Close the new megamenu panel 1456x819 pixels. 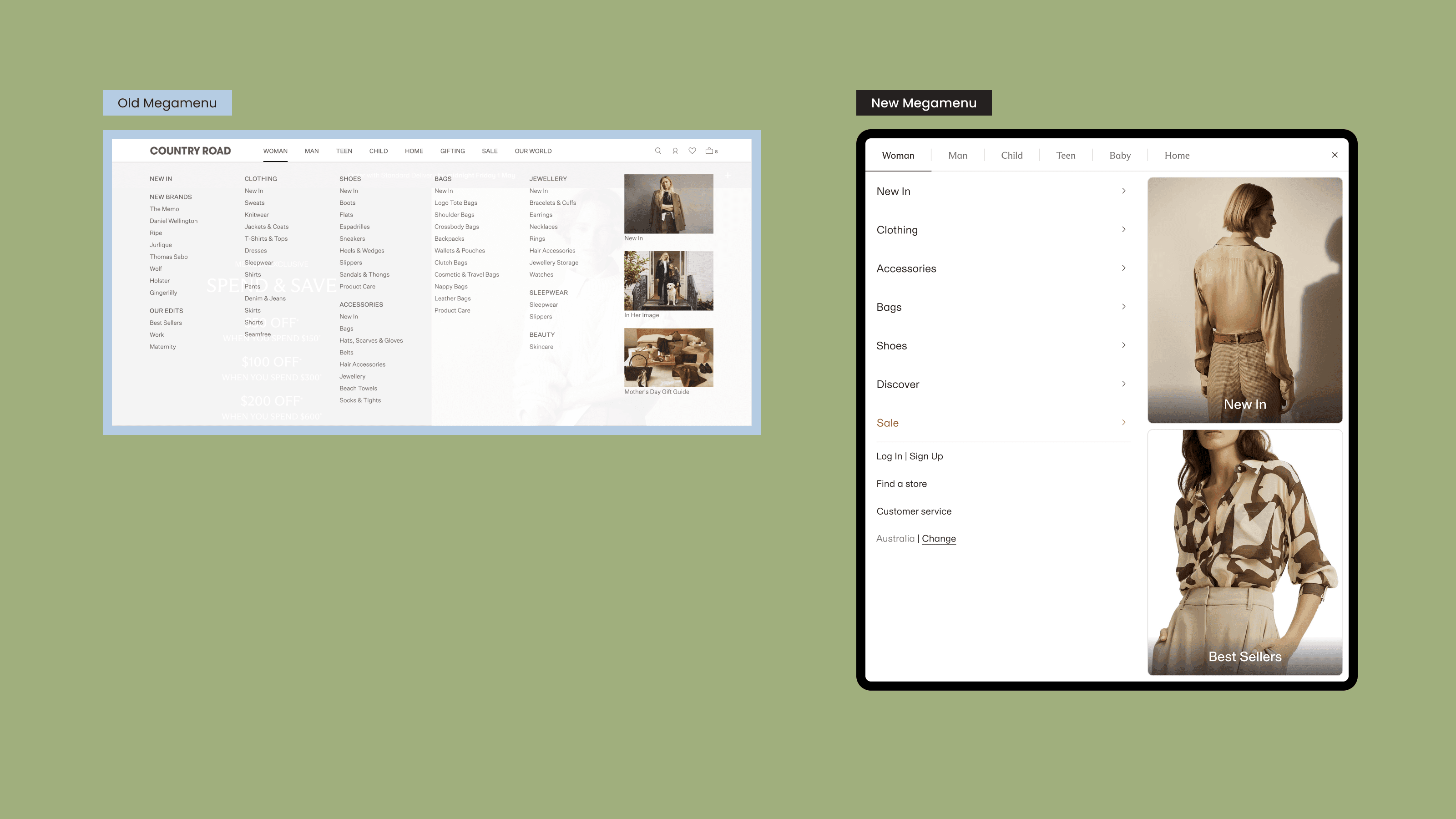click(x=1335, y=155)
